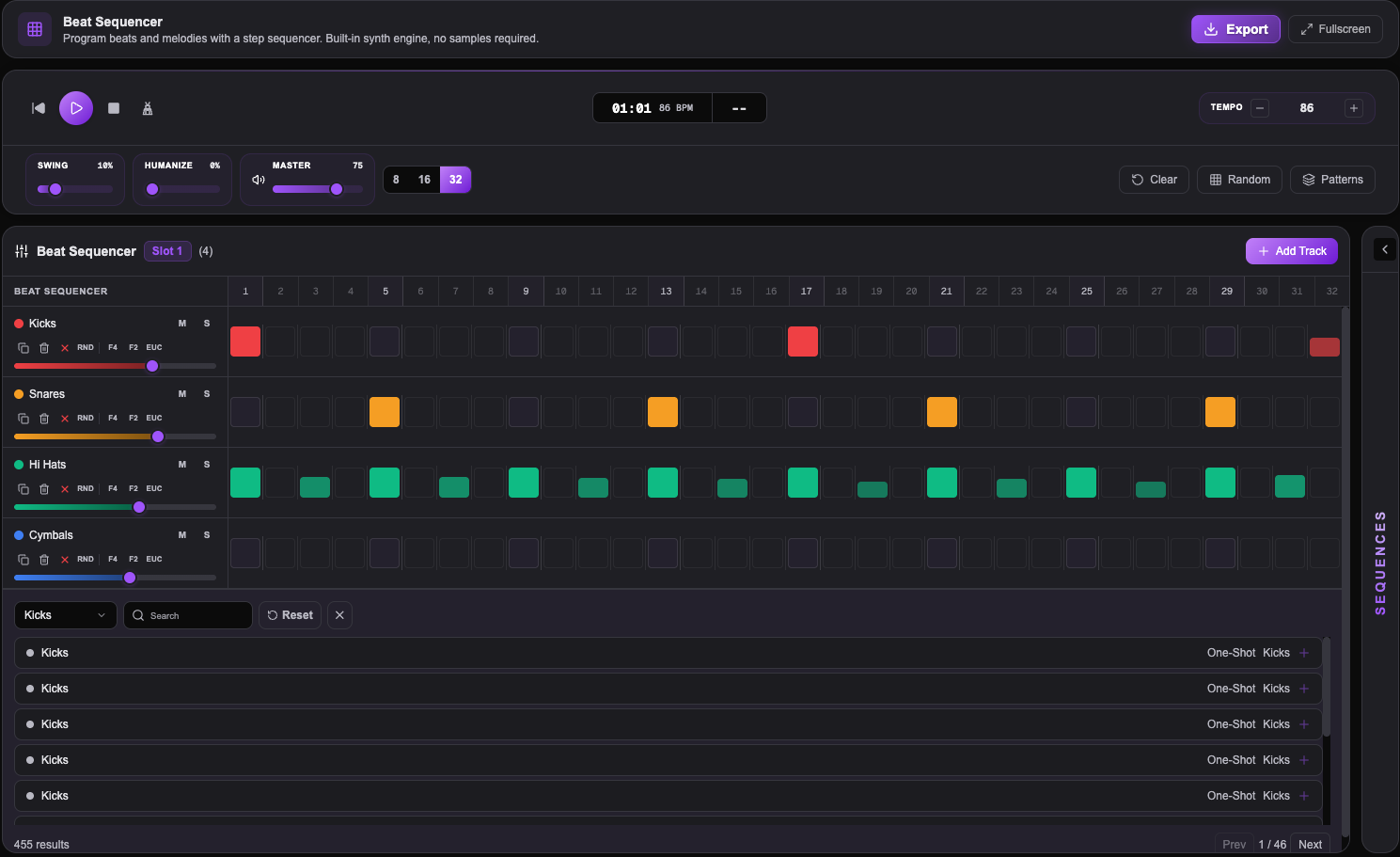Clear Hi Hats steps with red X

click(x=65, y=489)
